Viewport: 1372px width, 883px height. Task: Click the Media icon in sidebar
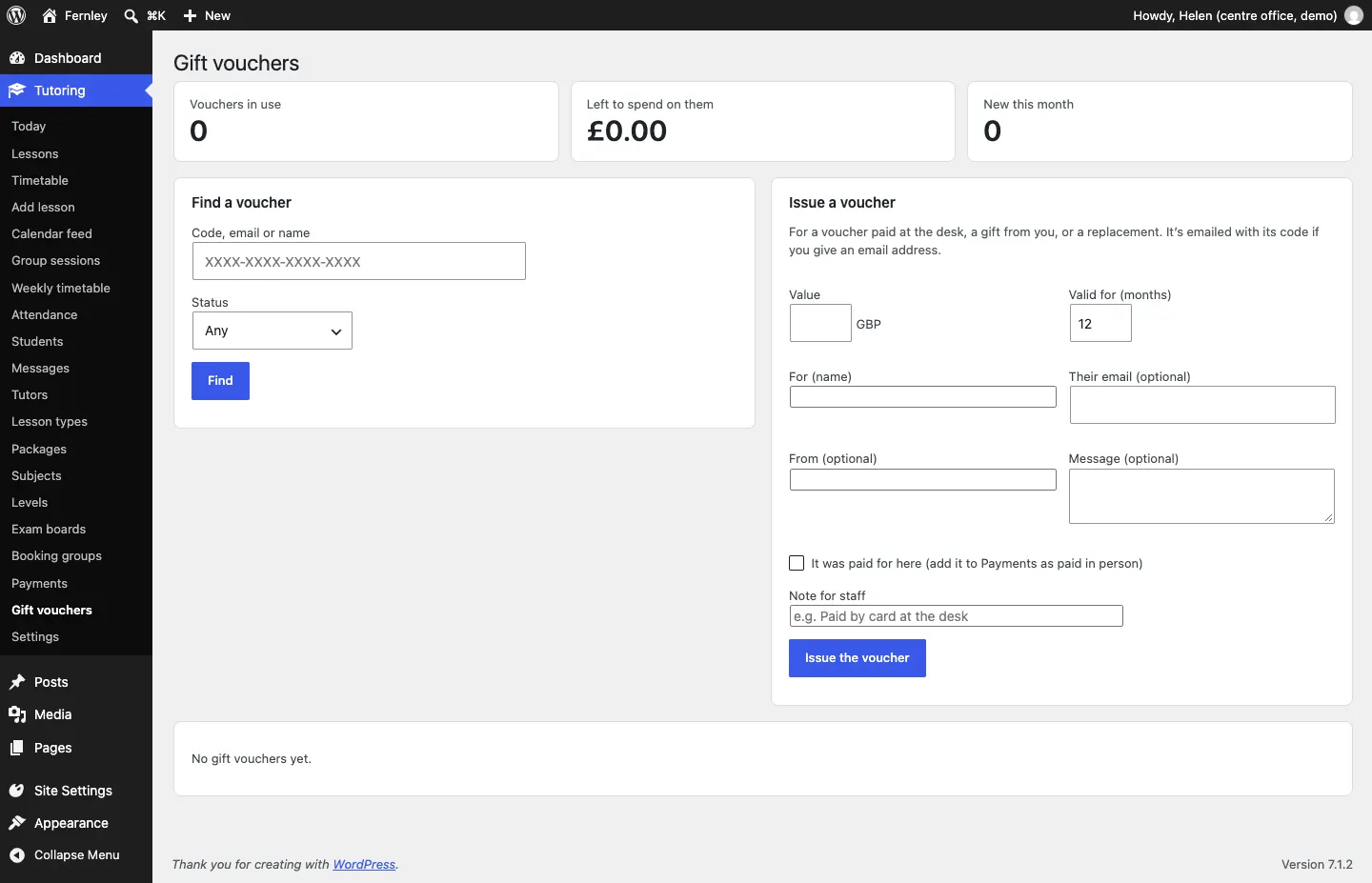pyautogui.click(x=17, y=714)
